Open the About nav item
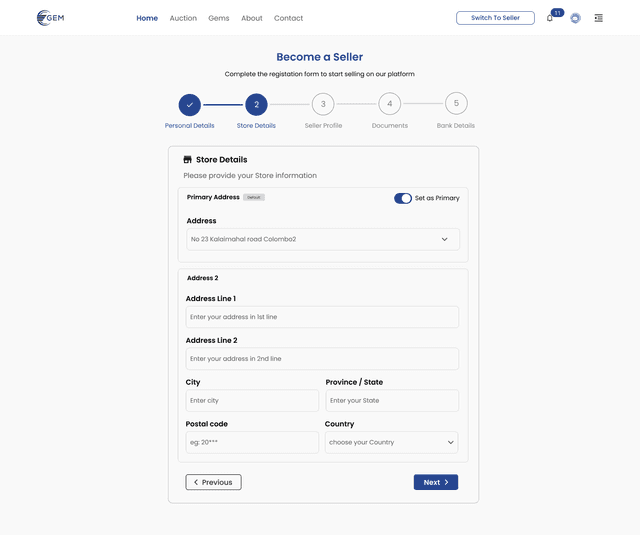The image size is (640, 535). pos(252,18)
